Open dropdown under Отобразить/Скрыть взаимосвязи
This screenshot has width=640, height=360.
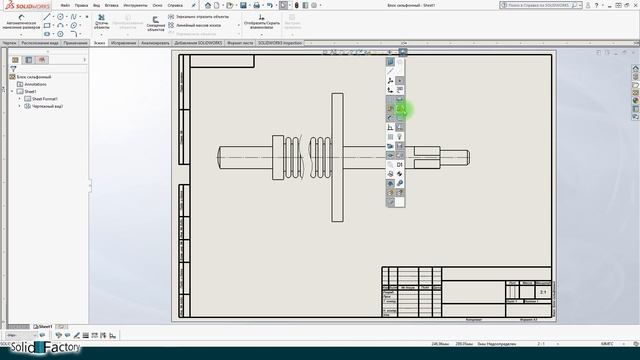point(262,35)
